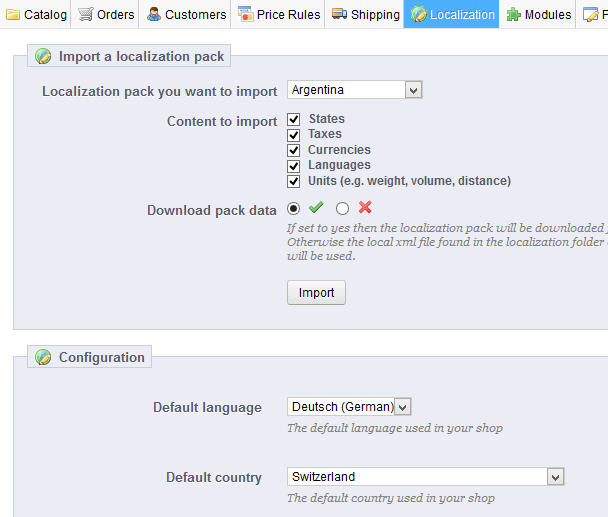Disable the Units import checkbox
Image resolution: width=608 pixels, height=517 pixels.
pos(294,182)
